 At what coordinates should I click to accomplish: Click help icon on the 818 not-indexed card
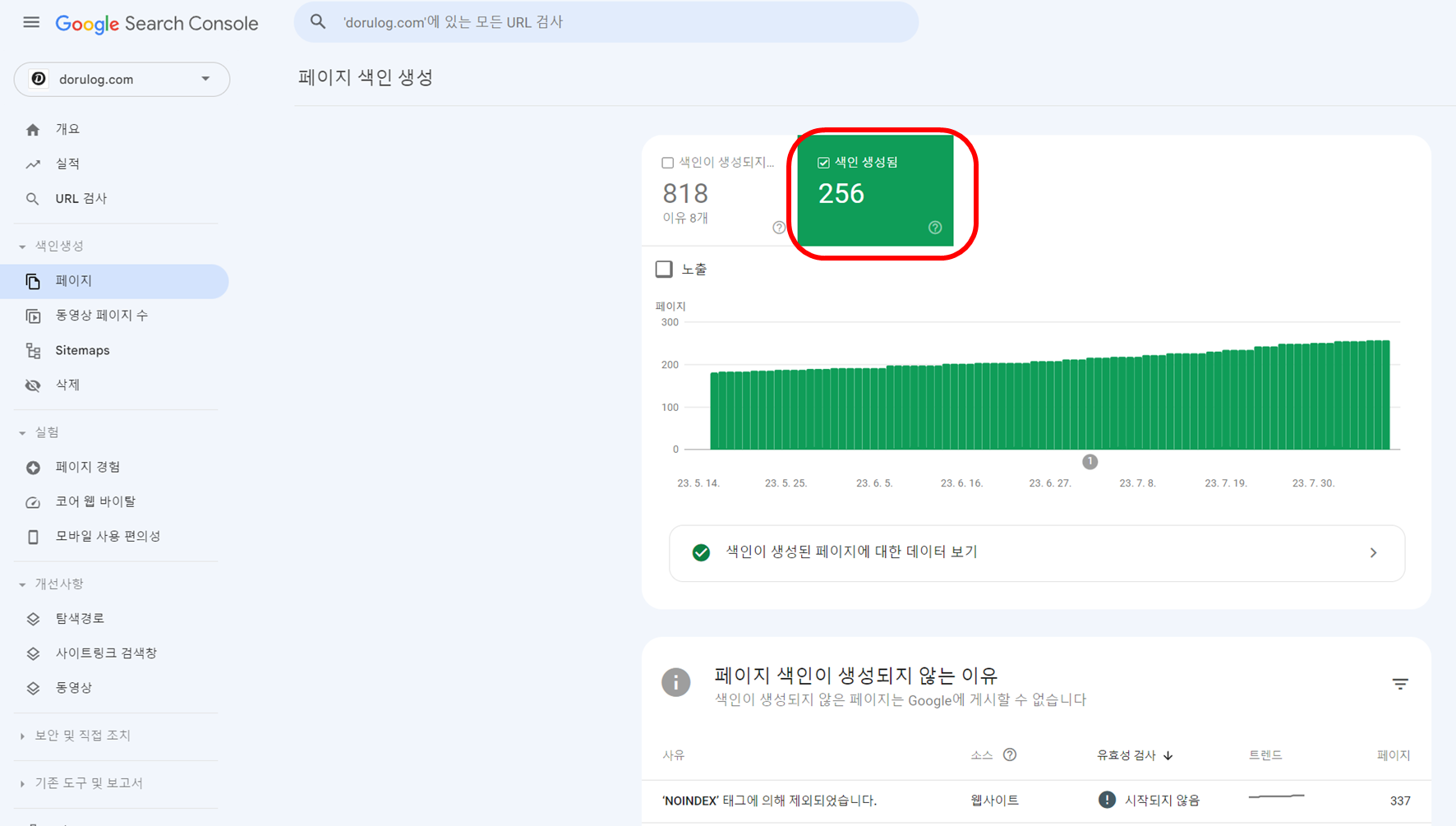click(779, 228)
